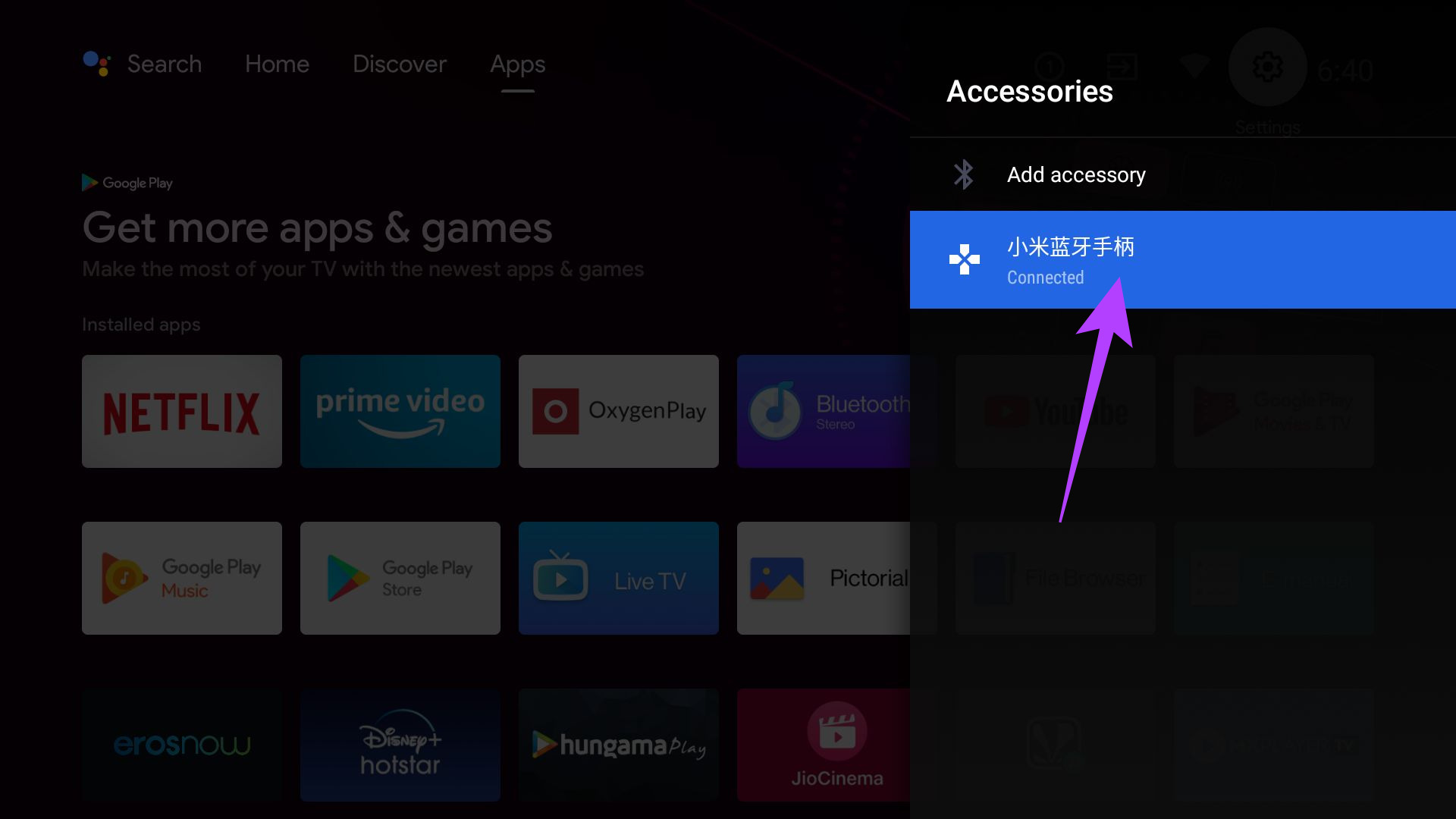Open Google Play Music app
Image resolution: width=1456 pixels, height=819 pixels.
coord(182,578)
